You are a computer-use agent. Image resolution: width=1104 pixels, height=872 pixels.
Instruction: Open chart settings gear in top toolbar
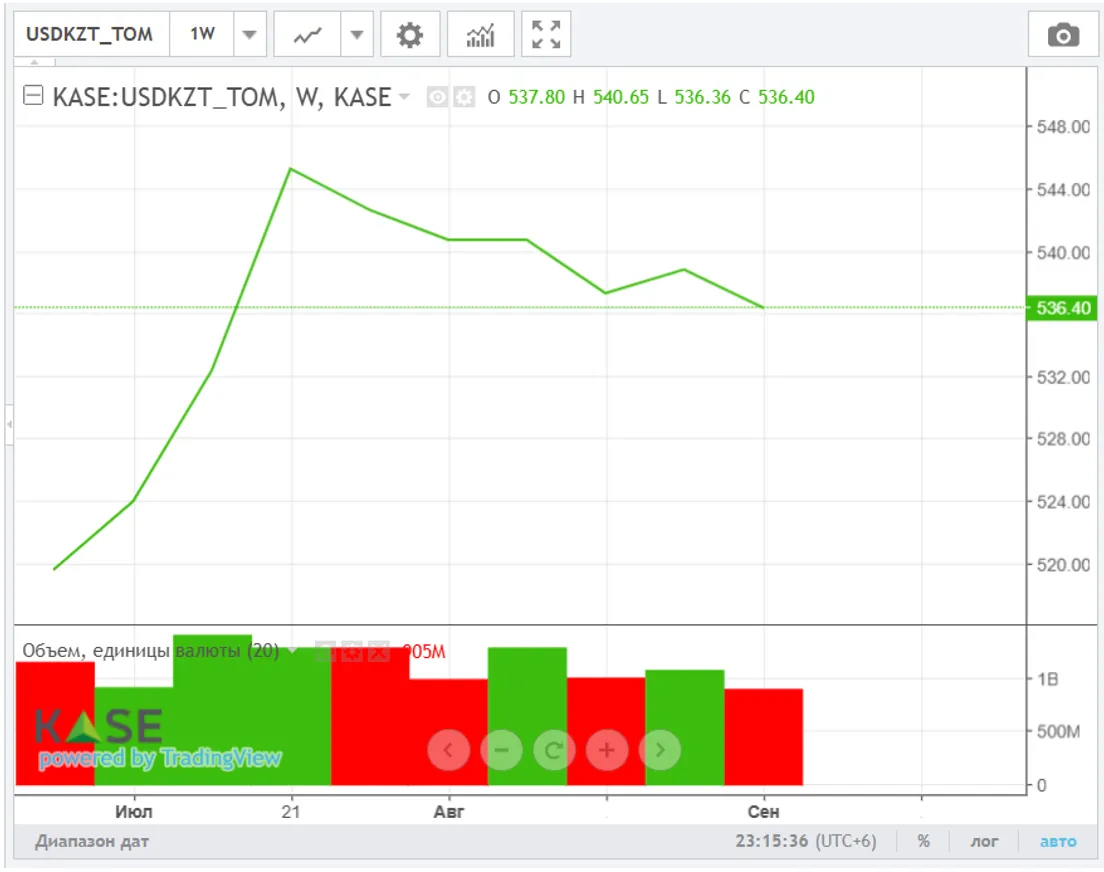[x=410, y=35]
